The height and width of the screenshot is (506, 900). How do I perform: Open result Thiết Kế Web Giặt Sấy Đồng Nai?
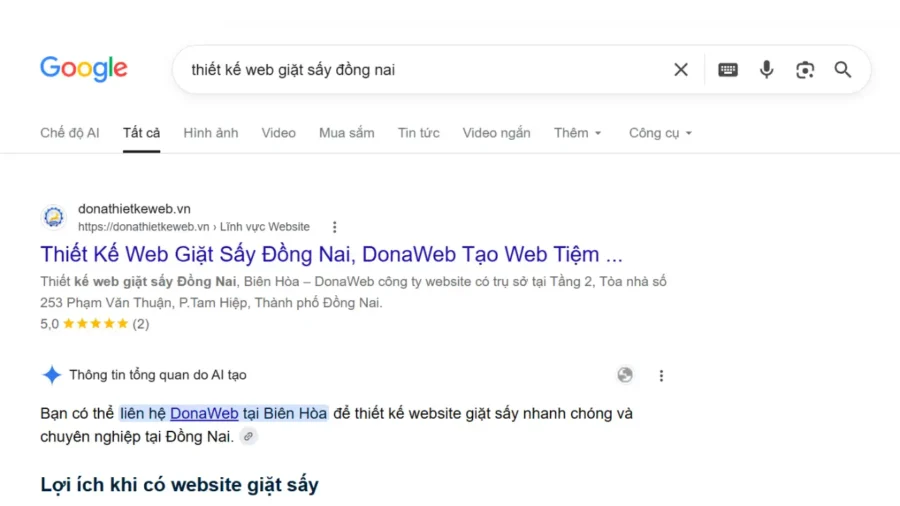[331, 254]
